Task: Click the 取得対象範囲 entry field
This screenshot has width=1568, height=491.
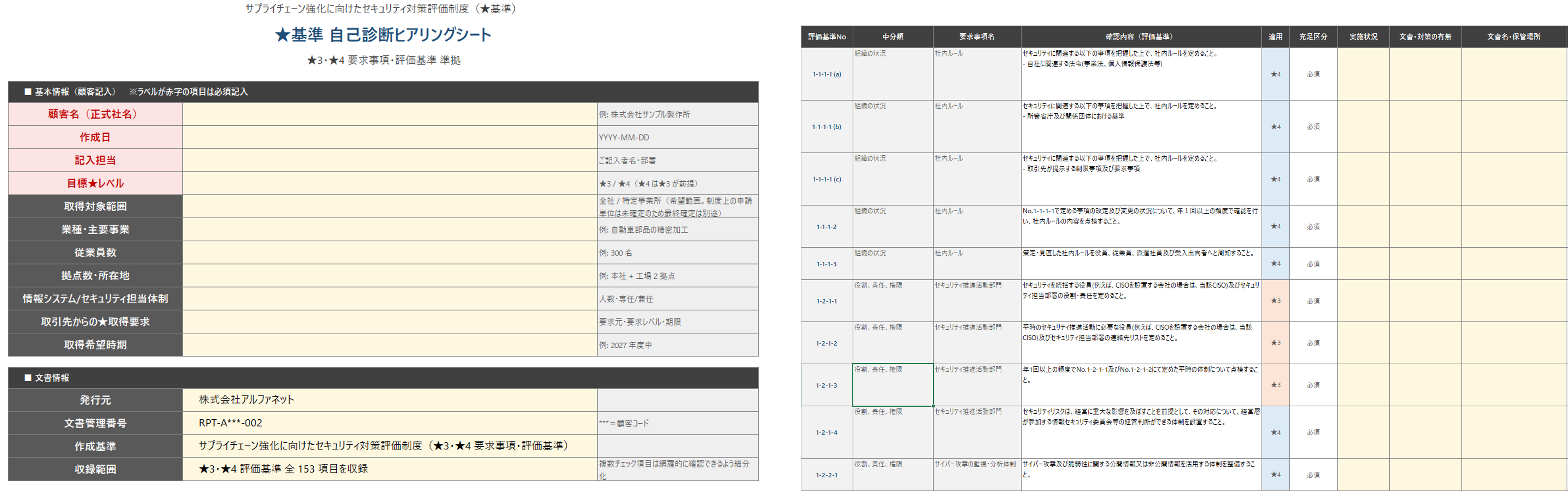Action: click(x=390, y=207)
